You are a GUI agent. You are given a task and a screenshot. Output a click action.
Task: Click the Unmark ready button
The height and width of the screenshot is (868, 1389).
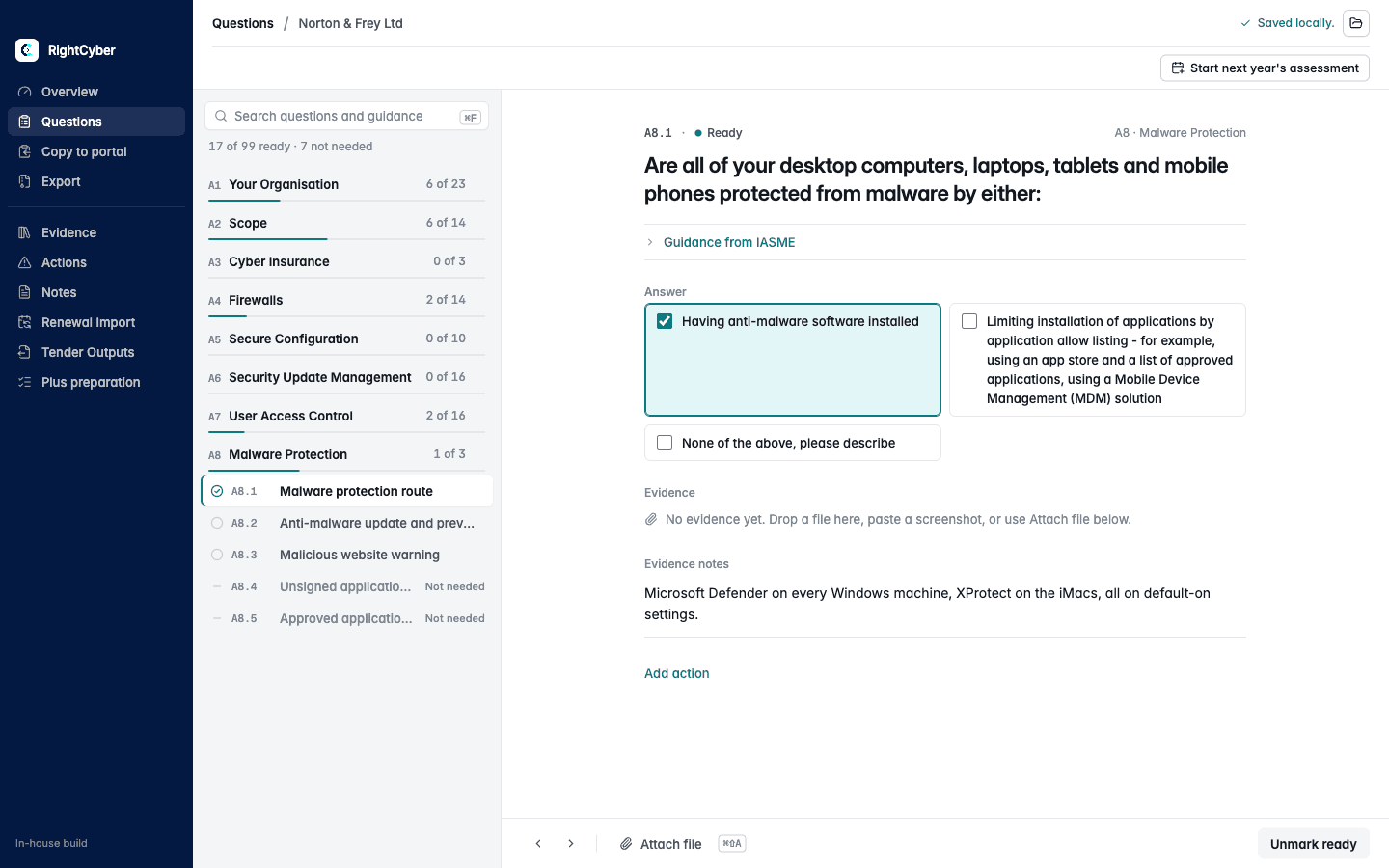click(1314, 844)
